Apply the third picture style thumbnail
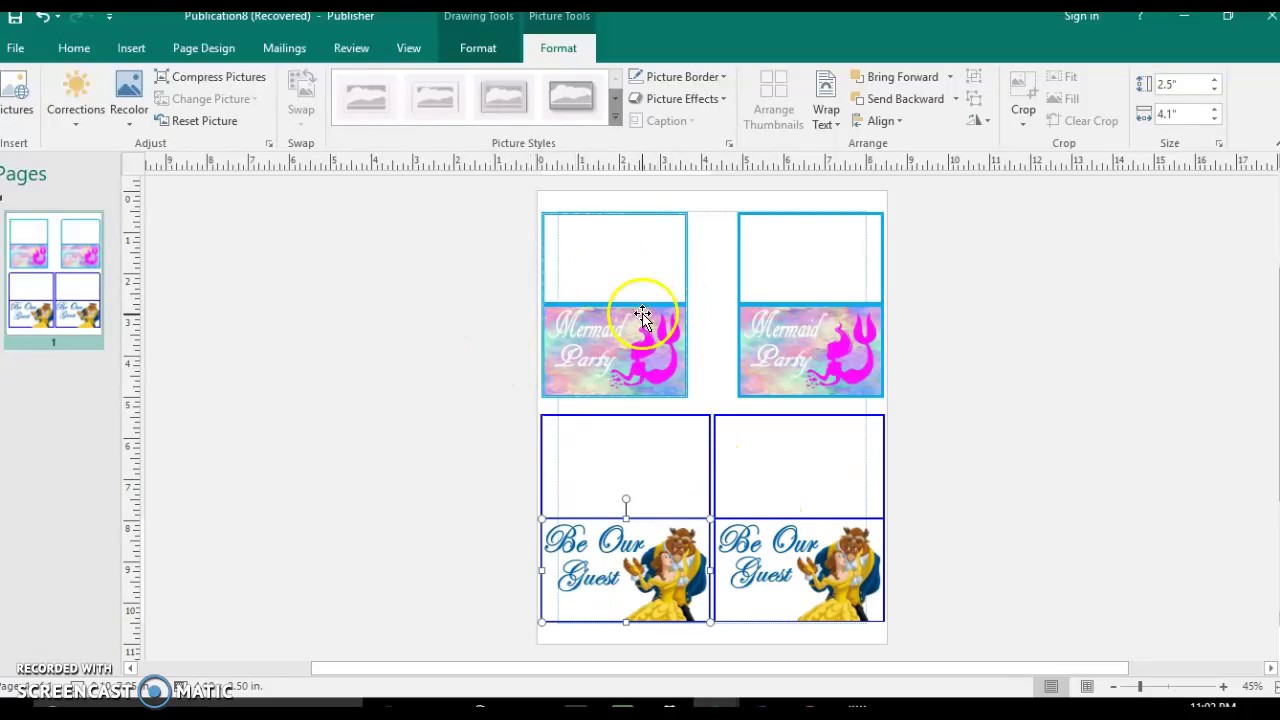This screenshot has width=1280, height=720. (x=503, y=97)
